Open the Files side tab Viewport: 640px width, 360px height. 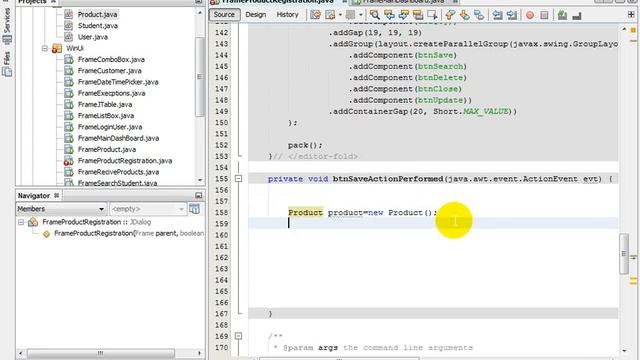(7, 63)
